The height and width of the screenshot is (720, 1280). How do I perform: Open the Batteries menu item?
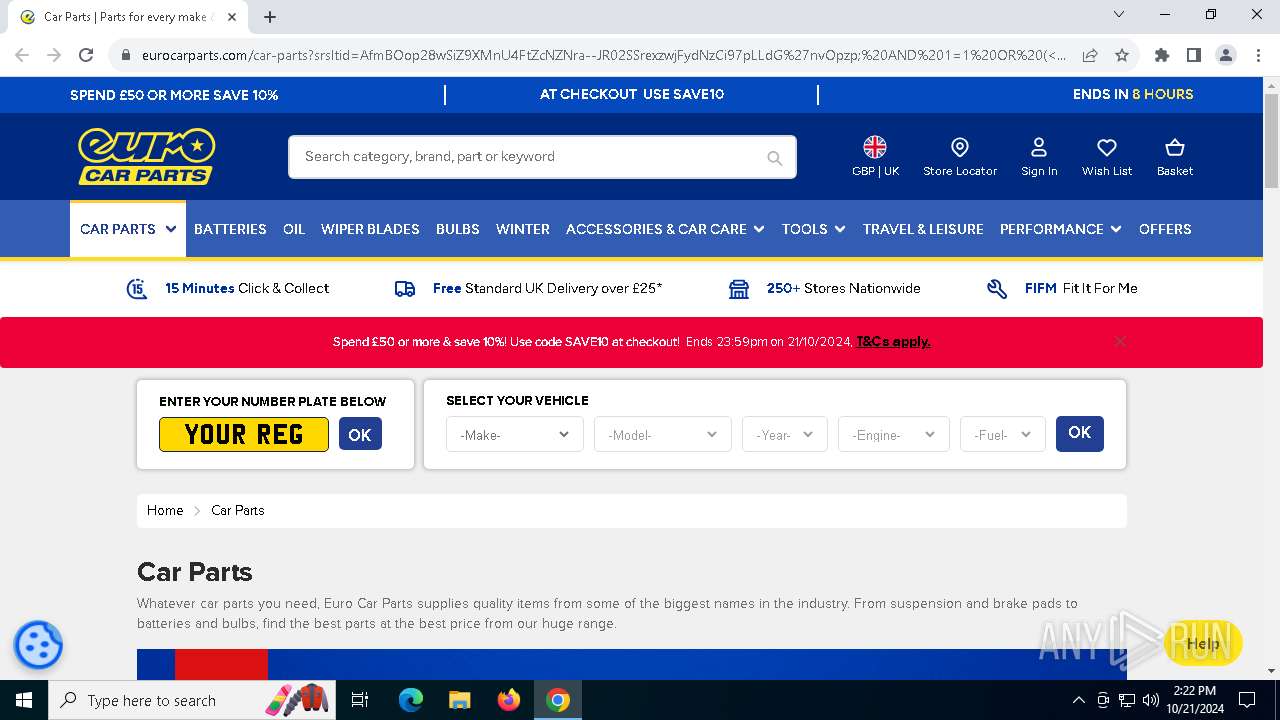coord(230,229)
